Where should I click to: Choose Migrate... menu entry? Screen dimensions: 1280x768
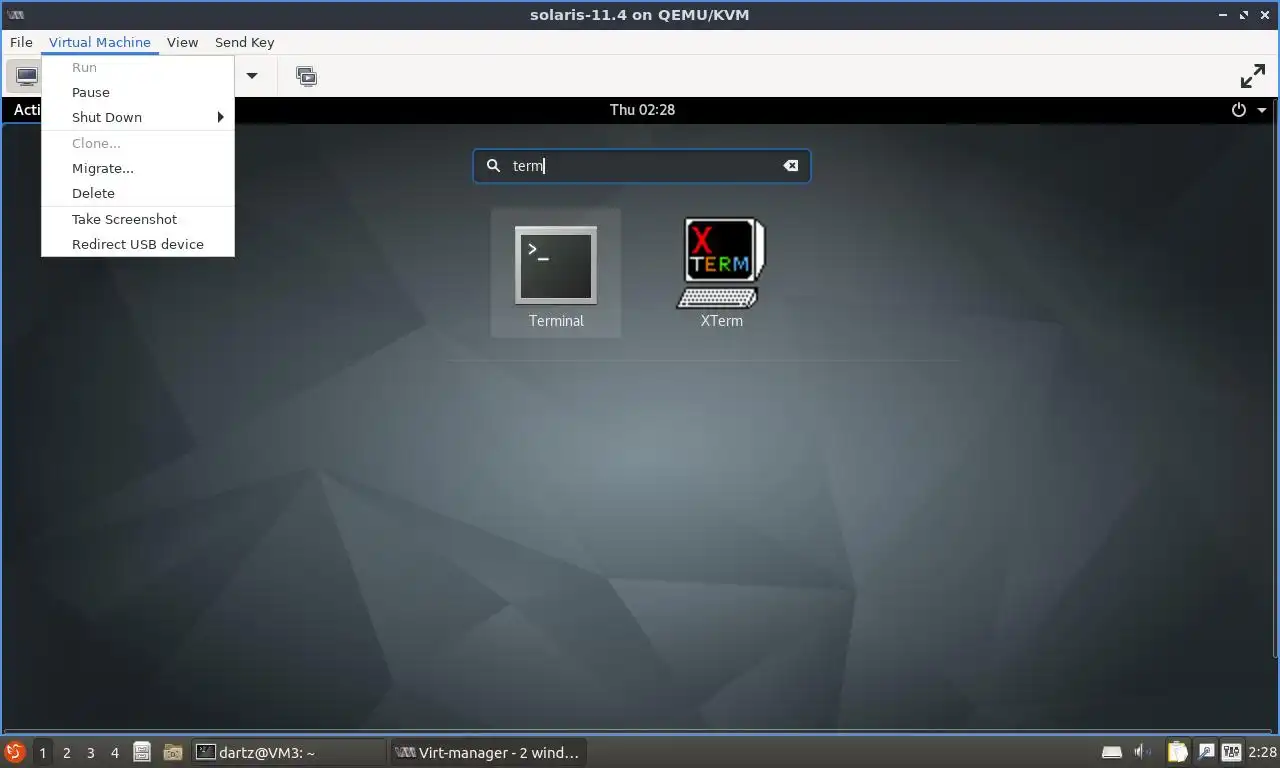pos(138,168)
